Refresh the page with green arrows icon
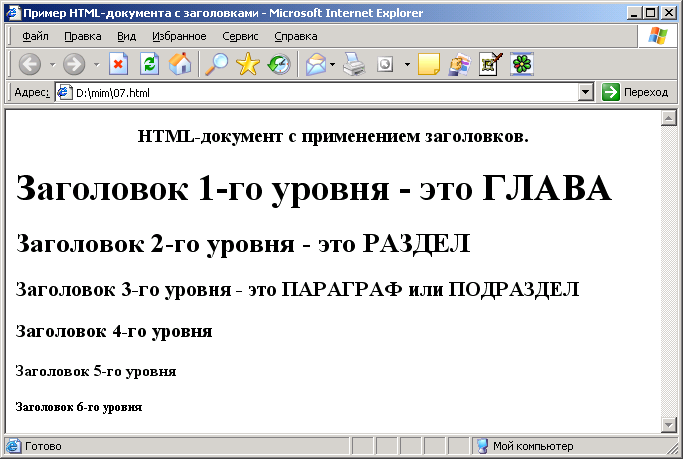 click(149, 64)
